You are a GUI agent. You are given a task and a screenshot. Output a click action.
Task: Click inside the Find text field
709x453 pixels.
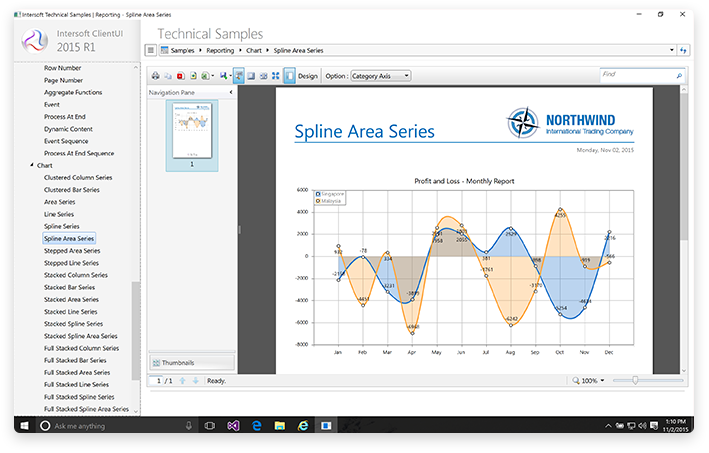[636, 75]
